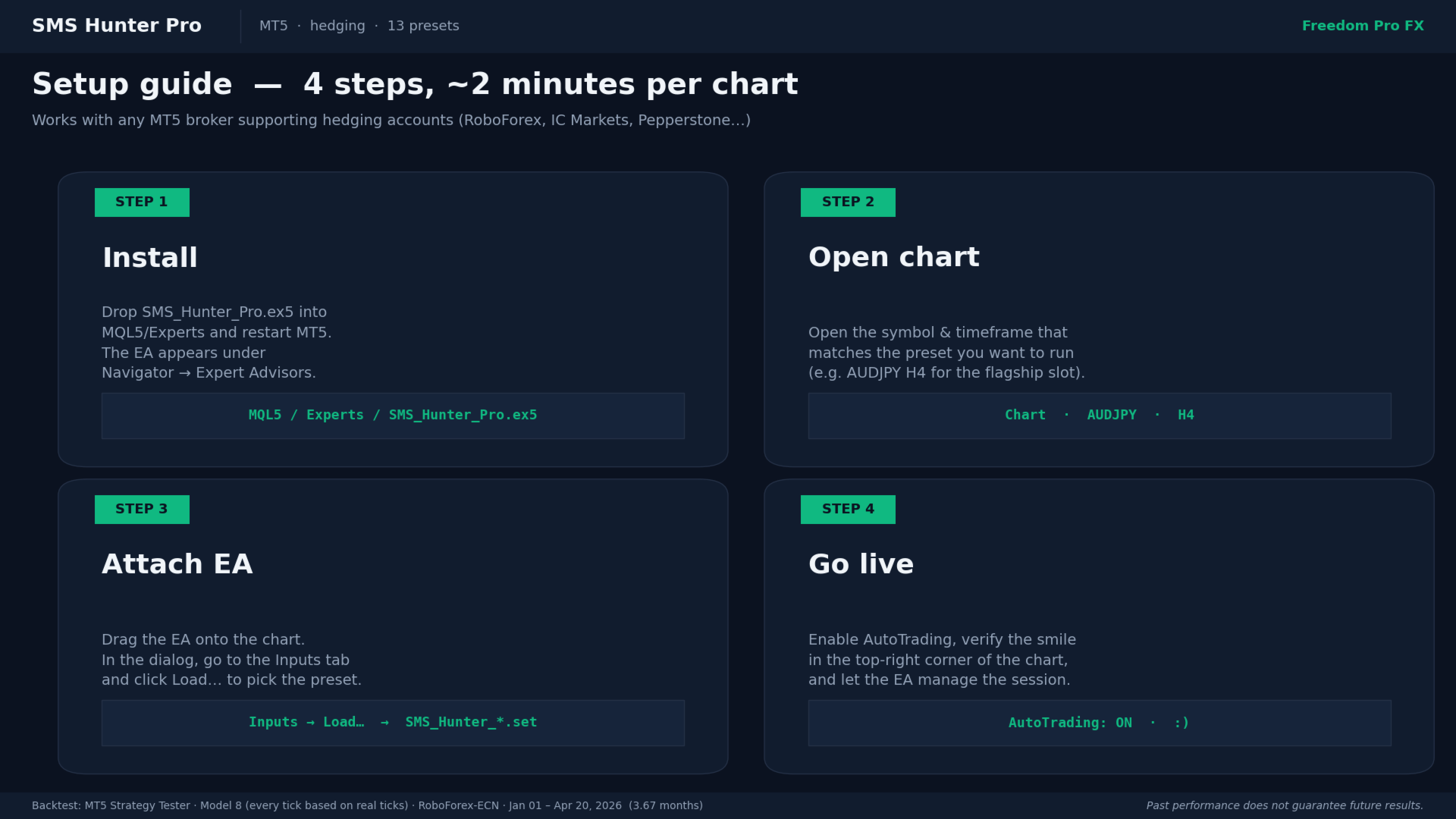
Task: Select the 'Inputs → Load…' preset box
Action: point(393,723)
